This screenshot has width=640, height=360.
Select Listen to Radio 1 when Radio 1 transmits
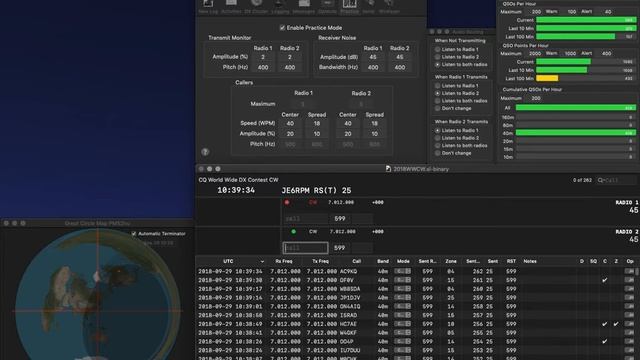point(438,86)
